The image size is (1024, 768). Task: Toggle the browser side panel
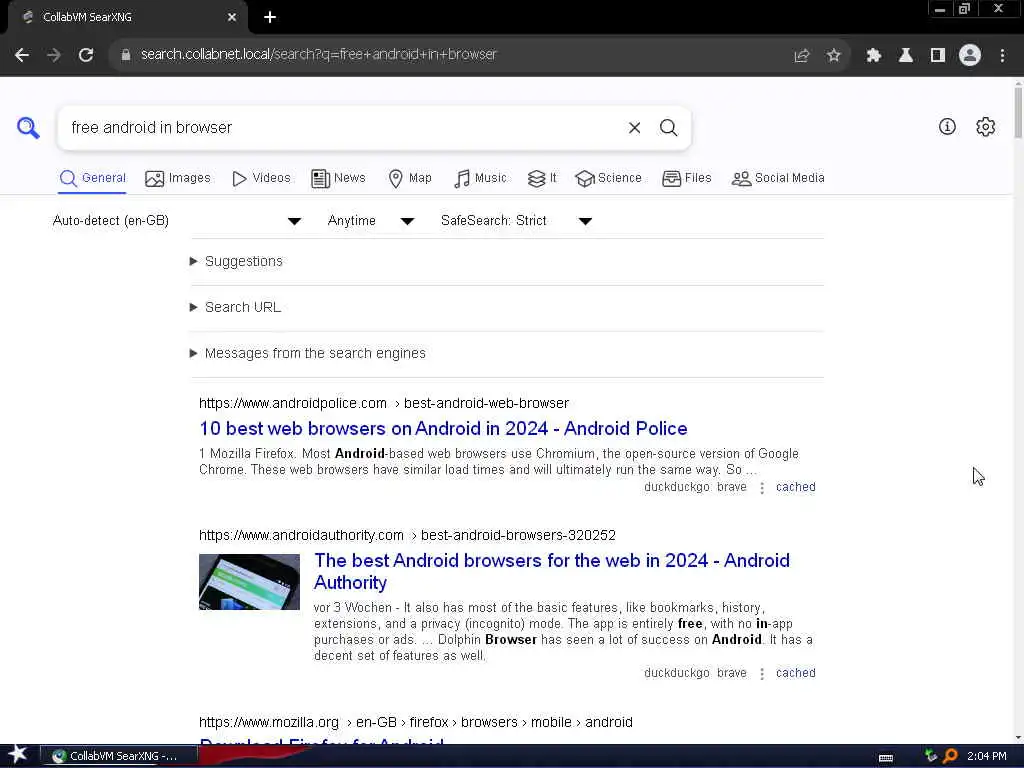(x=938, y=56)
